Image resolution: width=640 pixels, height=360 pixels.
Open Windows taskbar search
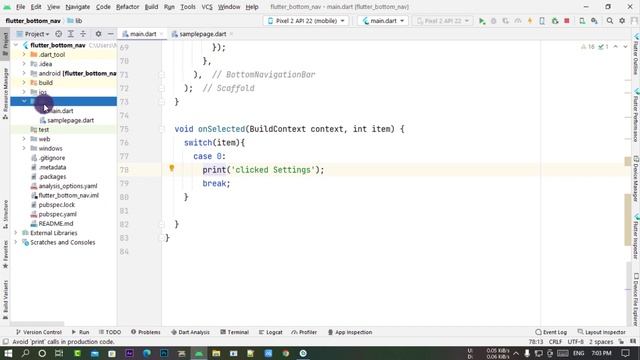point(25,353)
